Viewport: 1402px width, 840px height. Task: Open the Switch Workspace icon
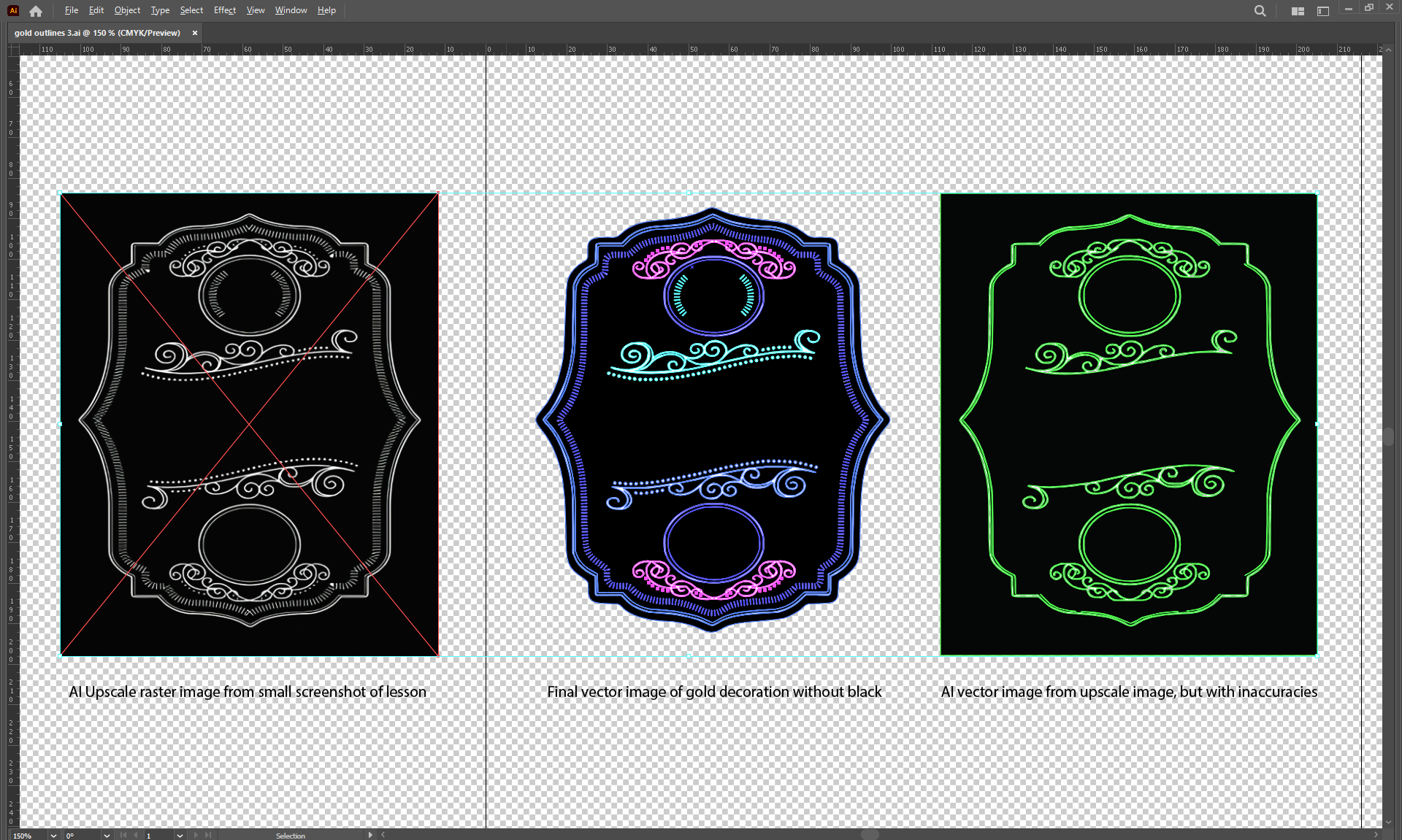(1323, 11)
